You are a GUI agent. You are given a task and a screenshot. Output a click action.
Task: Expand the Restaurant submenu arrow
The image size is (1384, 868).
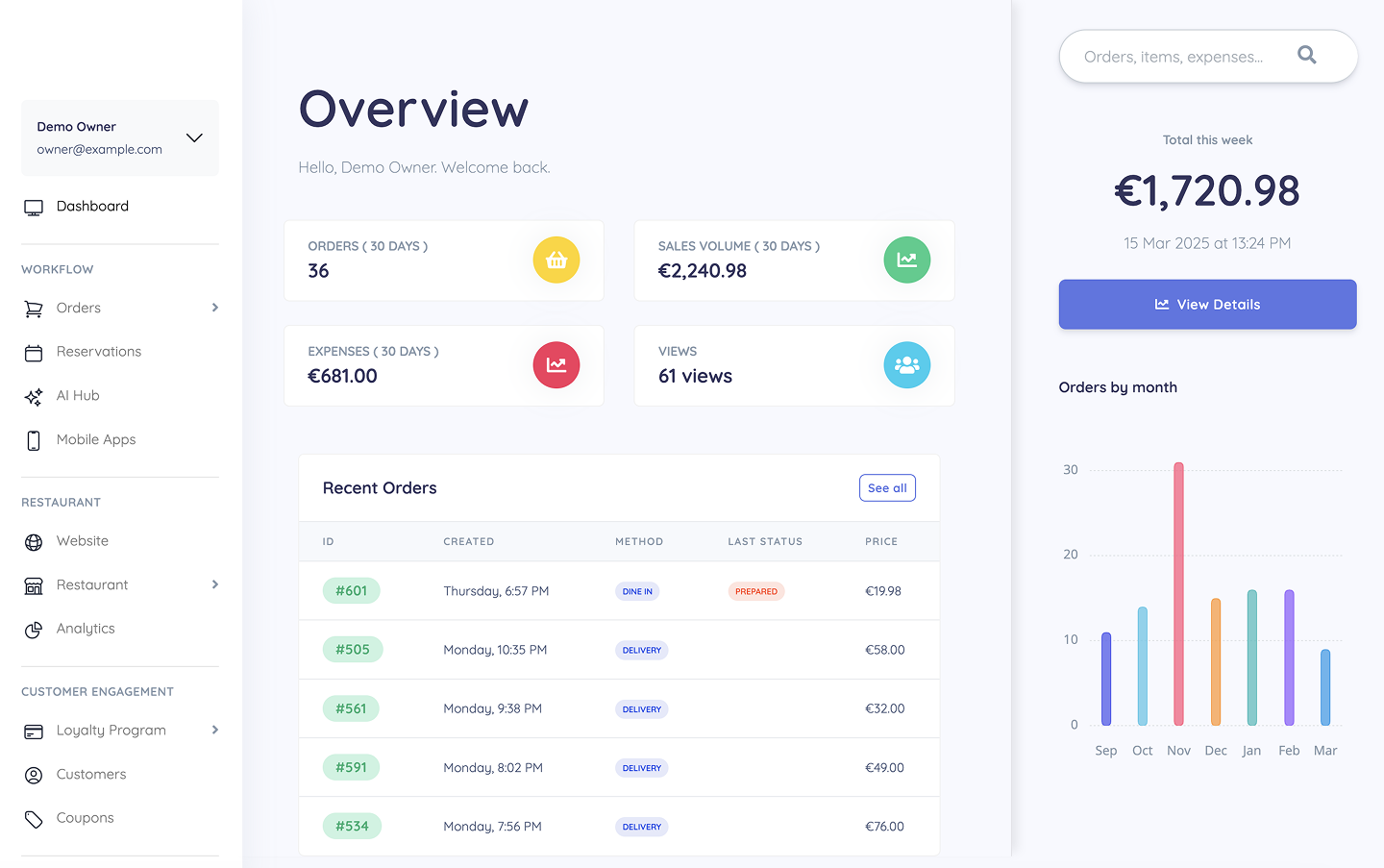pyautogui.click(x=215, y=584)
